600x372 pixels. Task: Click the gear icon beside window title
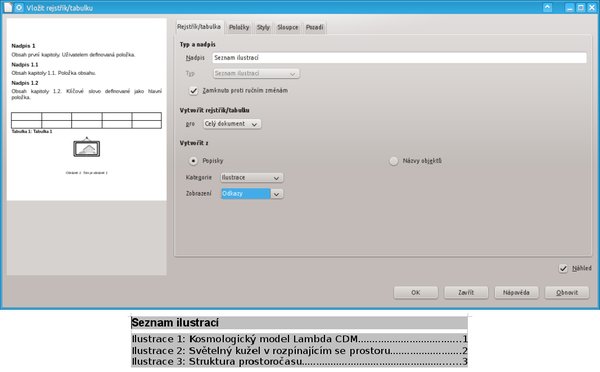point(19,8)
